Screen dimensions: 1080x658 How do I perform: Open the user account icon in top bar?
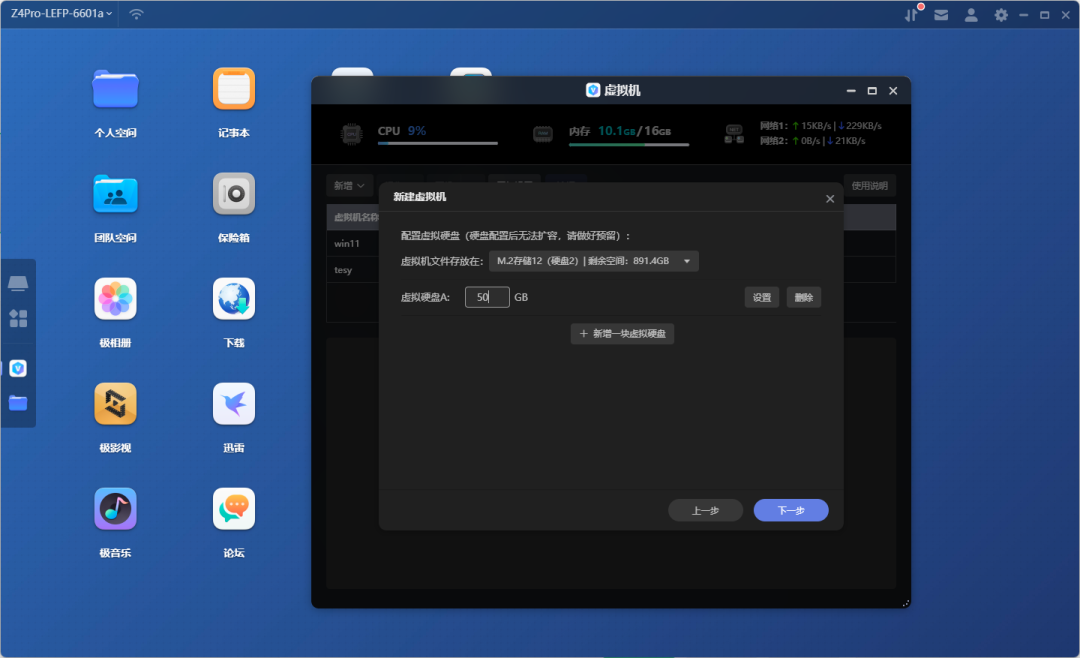pyautogui.click(x=971, y=14)
